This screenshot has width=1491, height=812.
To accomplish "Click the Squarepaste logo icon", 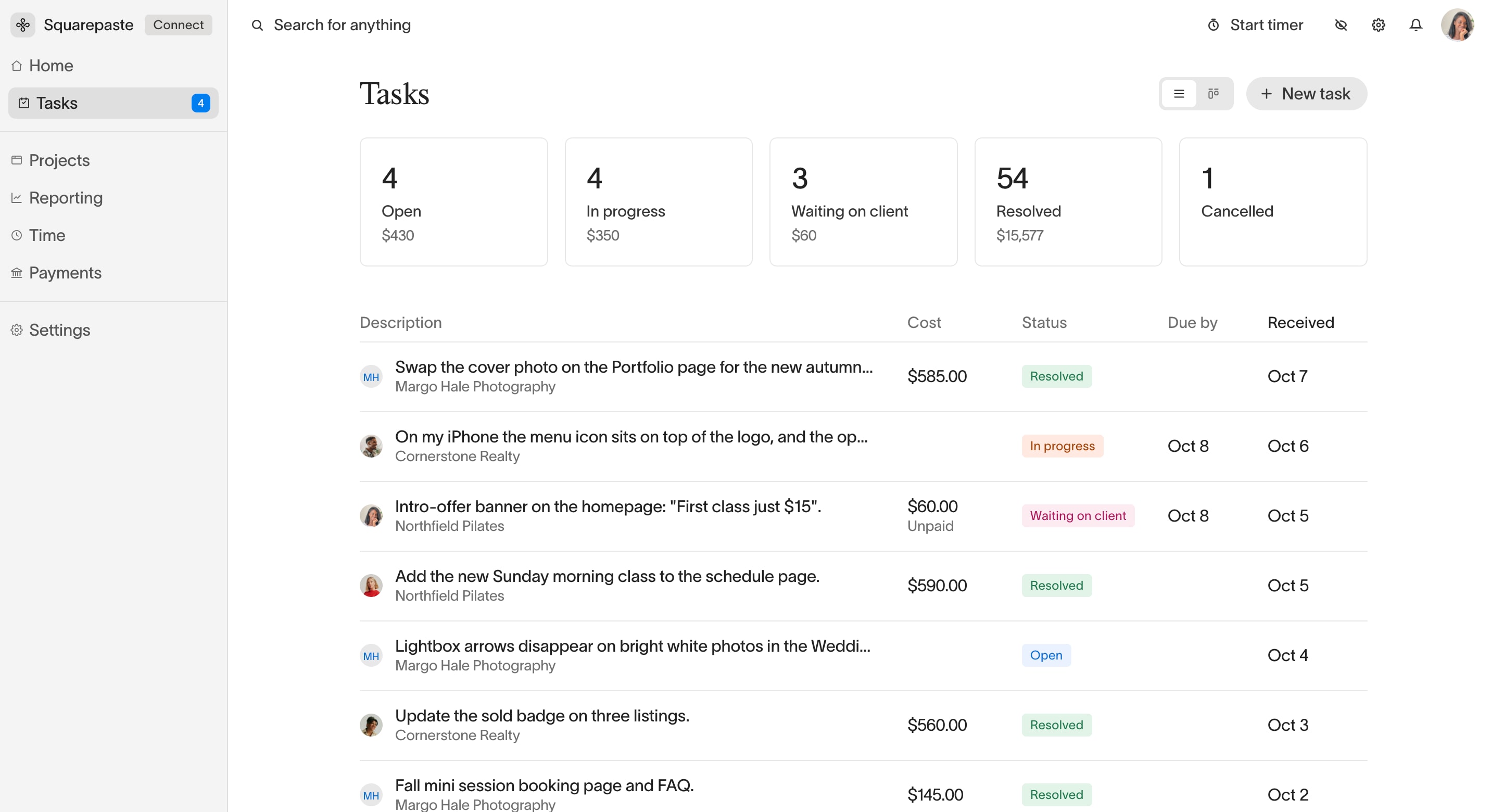I will tap(22, 25).
